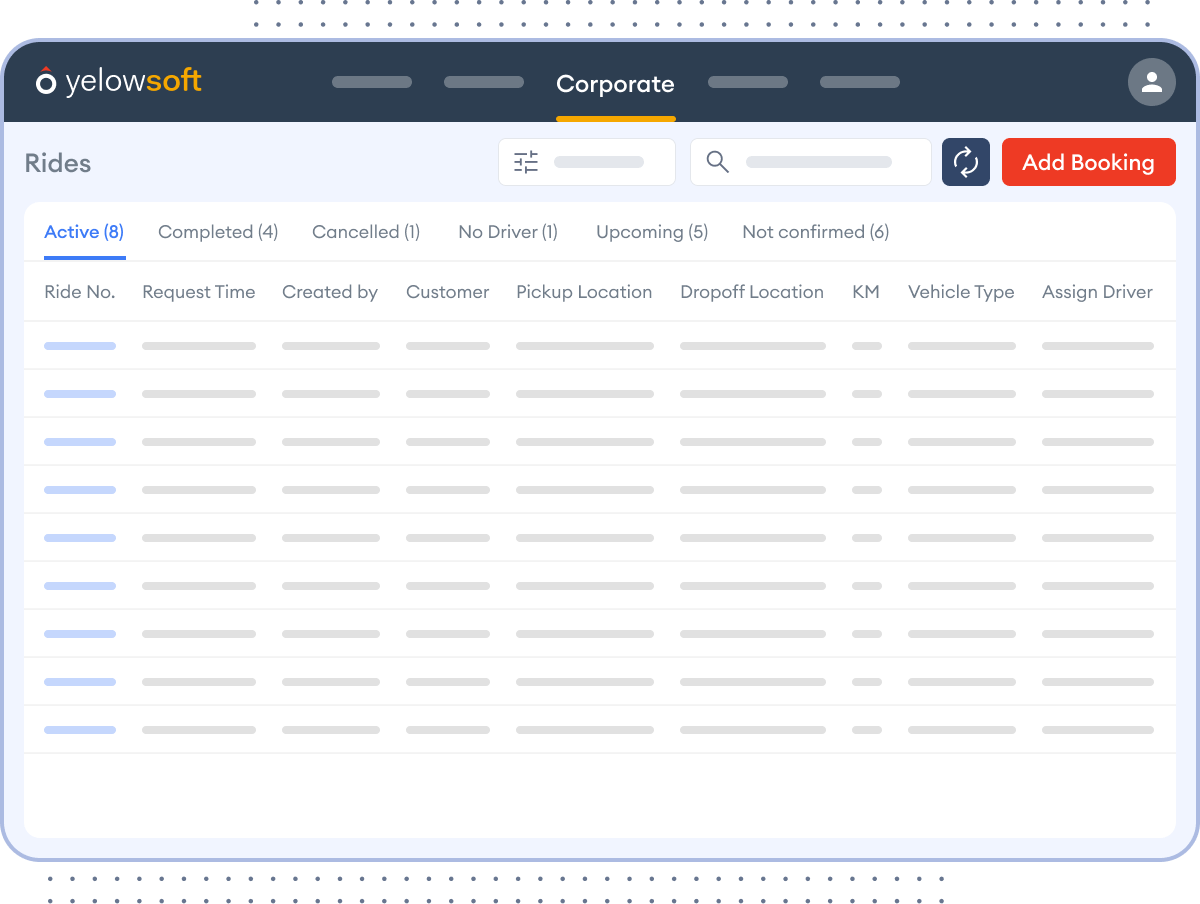Screen dimensions: 1200x904
Task: Click the Add Booking button
Action: click(x=1088, y=161)
